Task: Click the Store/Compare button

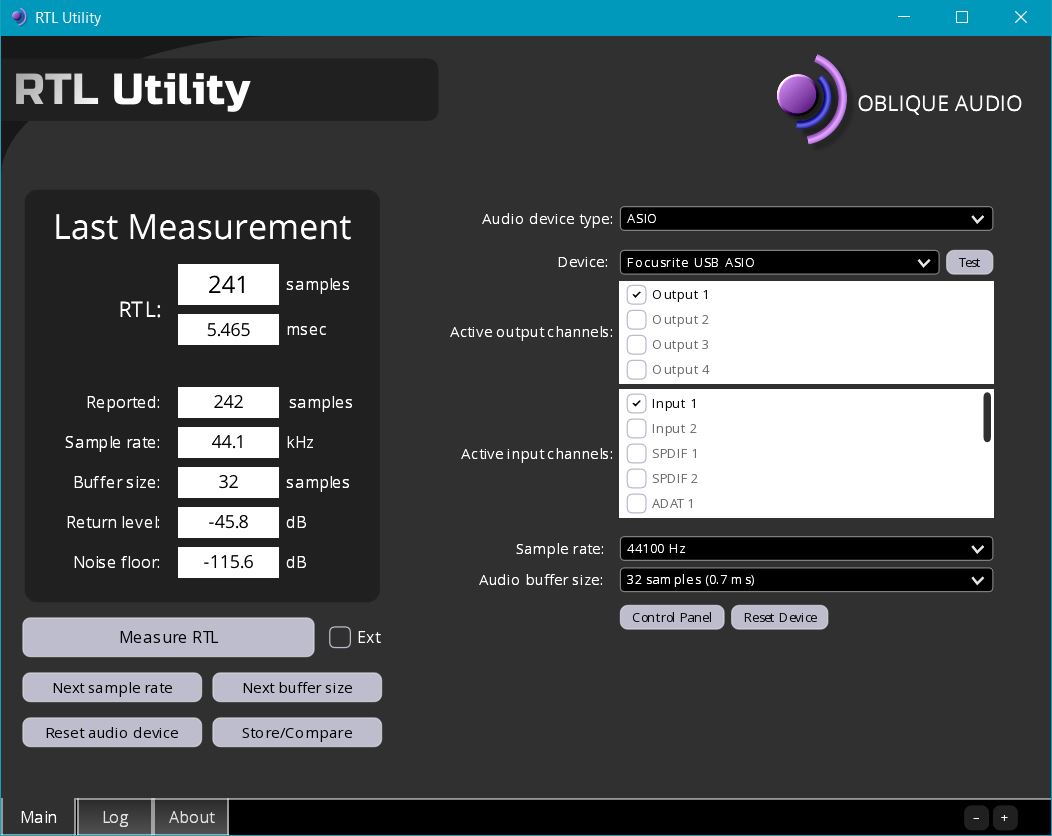Action: point(297,733)
